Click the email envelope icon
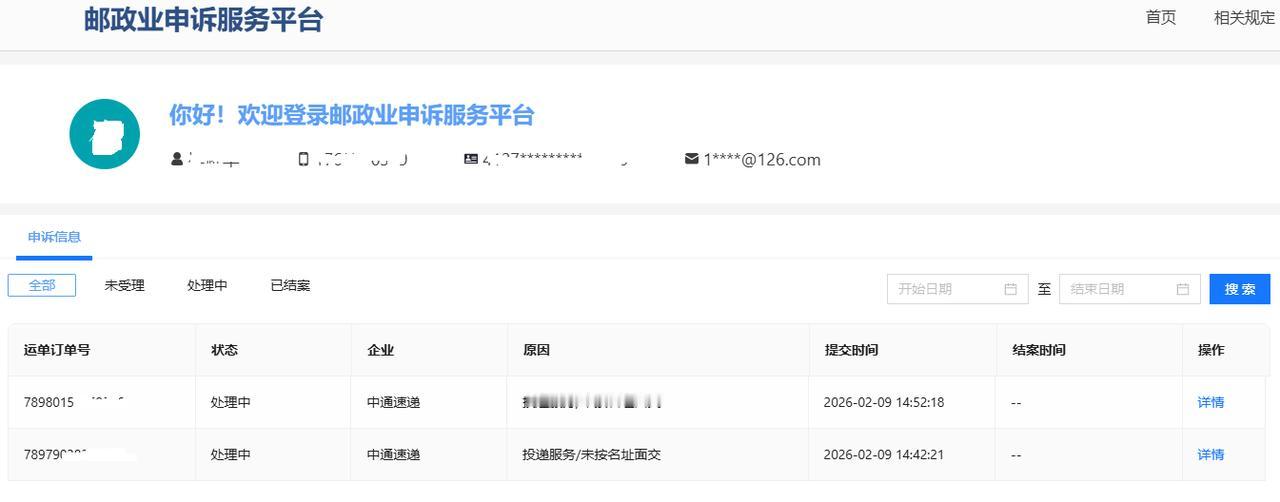1280x502 pixels. point(691,159)
